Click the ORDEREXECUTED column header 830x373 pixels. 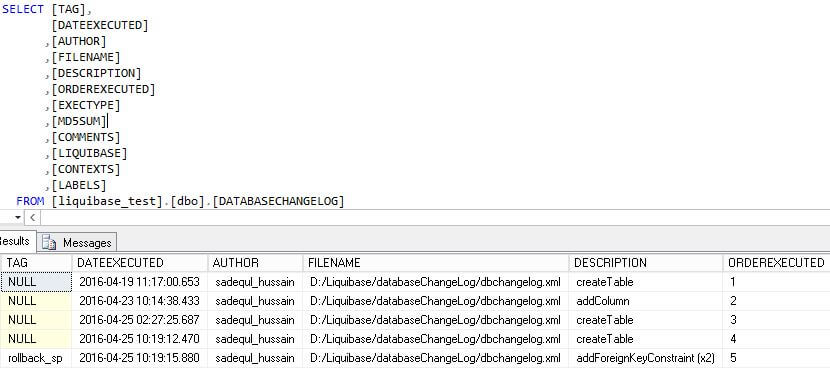coord(776,262)
